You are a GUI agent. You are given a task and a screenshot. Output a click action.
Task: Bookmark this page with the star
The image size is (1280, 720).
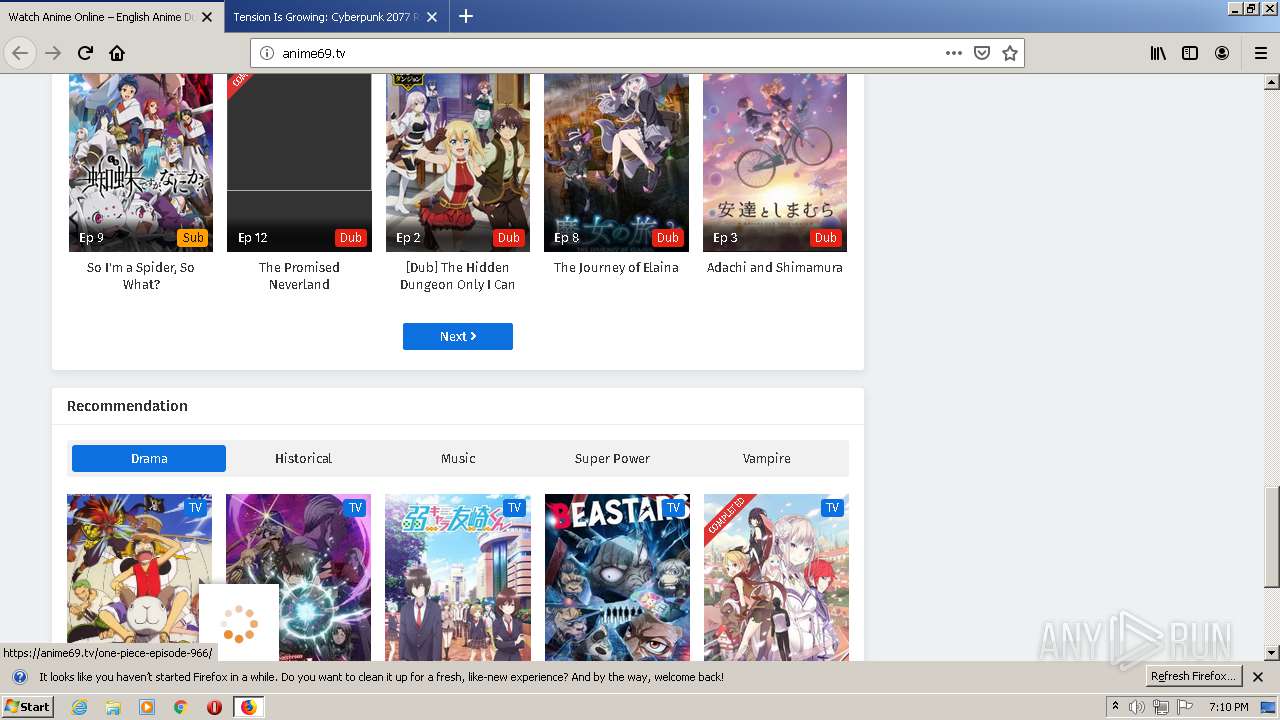click(1010, 53)
